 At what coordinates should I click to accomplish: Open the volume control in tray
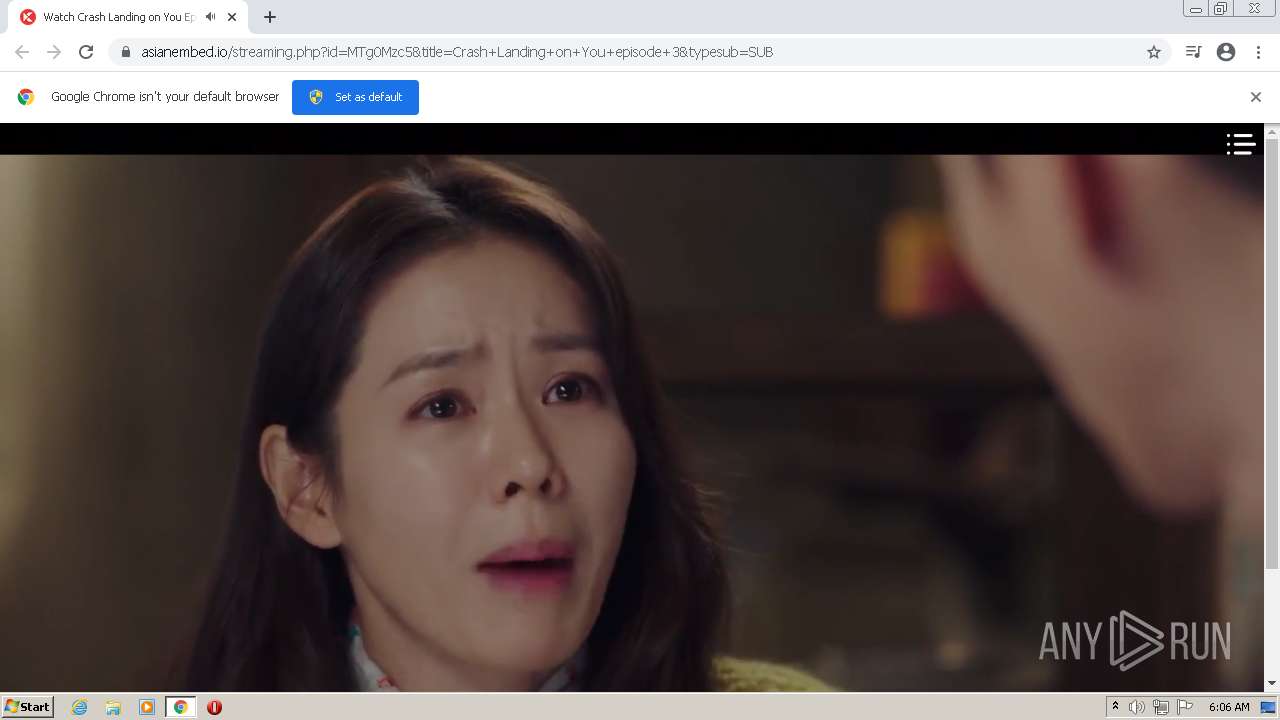coord(1136,707)
